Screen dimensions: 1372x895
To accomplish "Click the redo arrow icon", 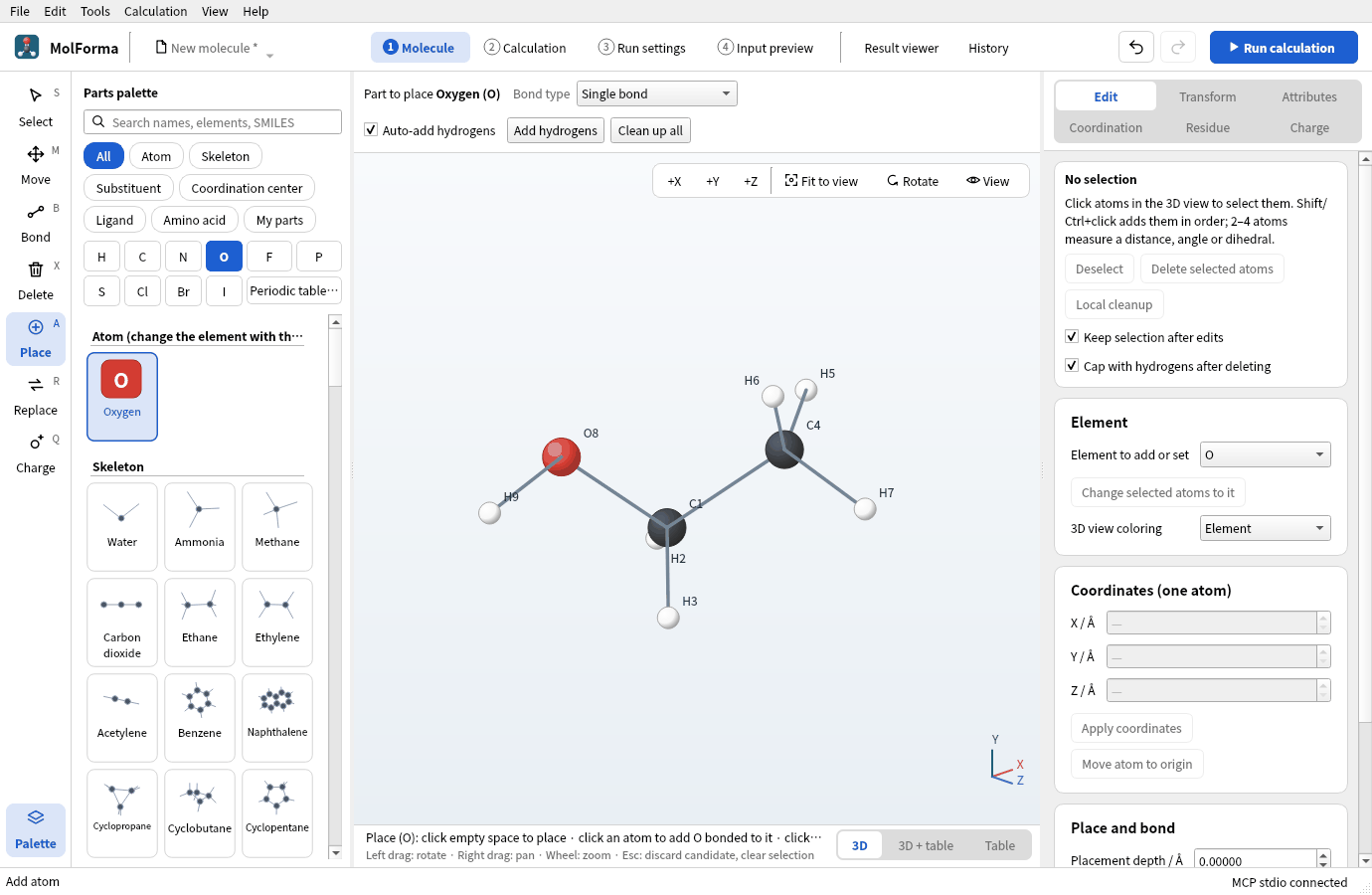I will [1178, 48].
